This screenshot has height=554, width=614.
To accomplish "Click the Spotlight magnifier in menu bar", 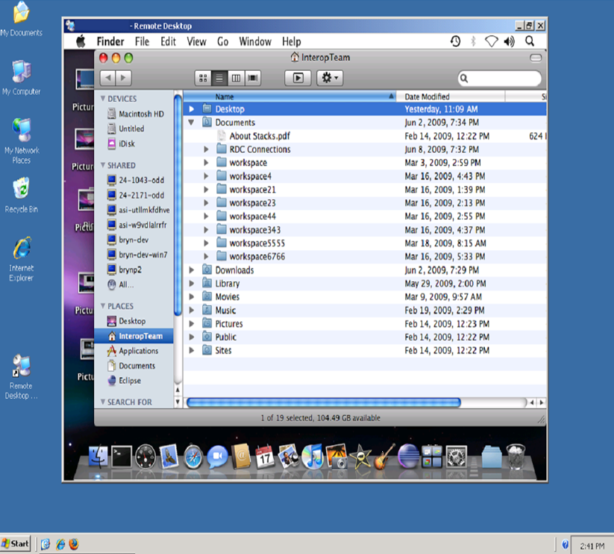I will click(529, 42).
